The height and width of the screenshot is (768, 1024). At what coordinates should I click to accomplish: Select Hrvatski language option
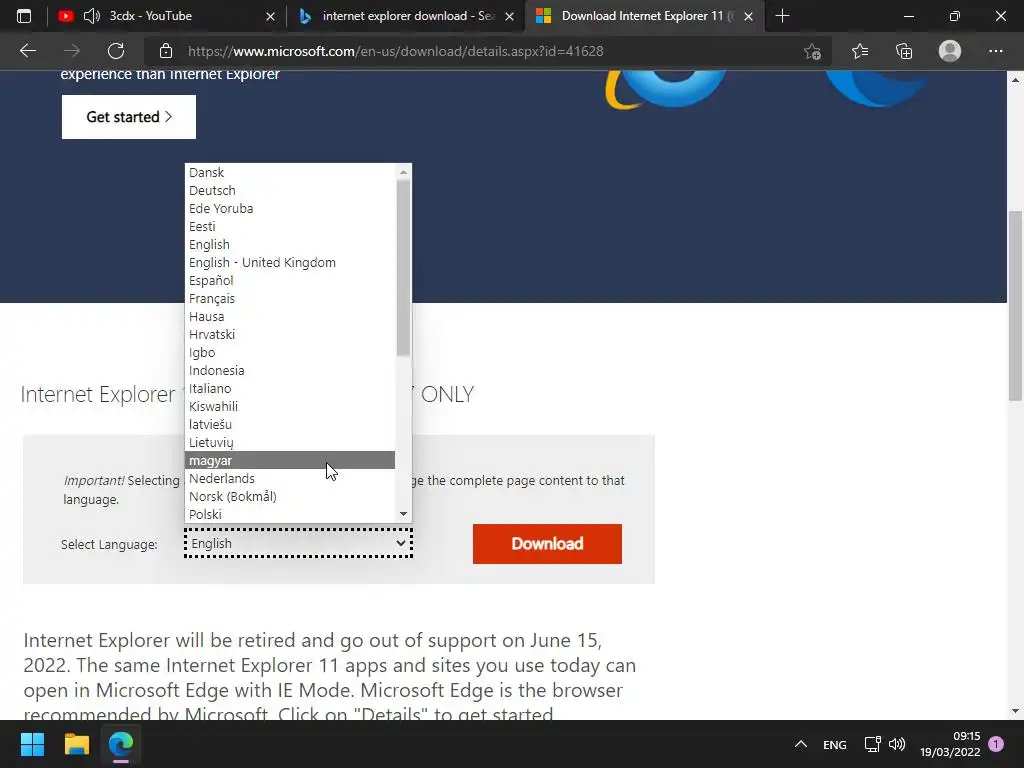289,334
